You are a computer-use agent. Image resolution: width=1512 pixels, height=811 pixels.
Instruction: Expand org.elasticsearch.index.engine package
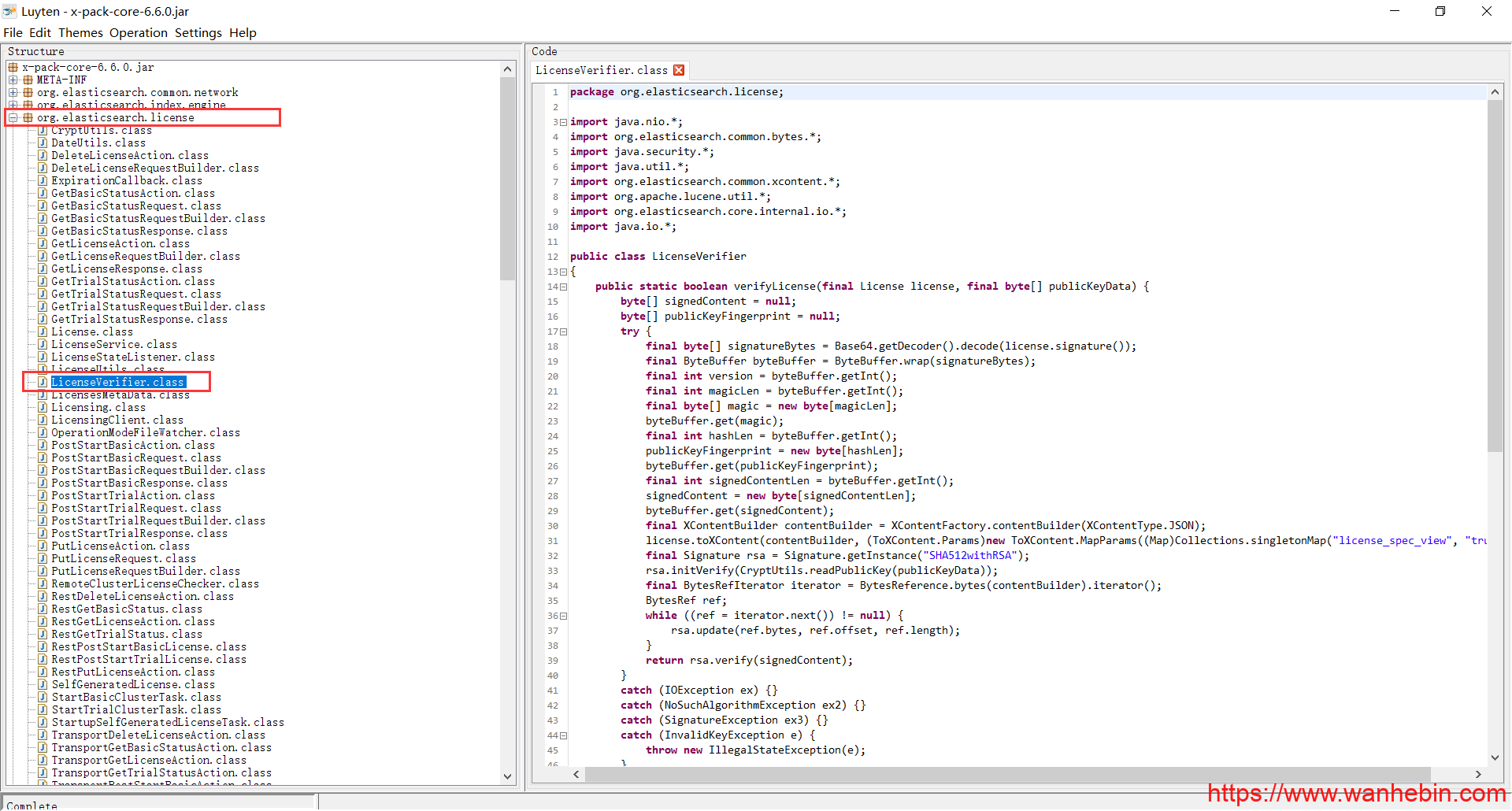pyautogui.click(x=13, y=105)
